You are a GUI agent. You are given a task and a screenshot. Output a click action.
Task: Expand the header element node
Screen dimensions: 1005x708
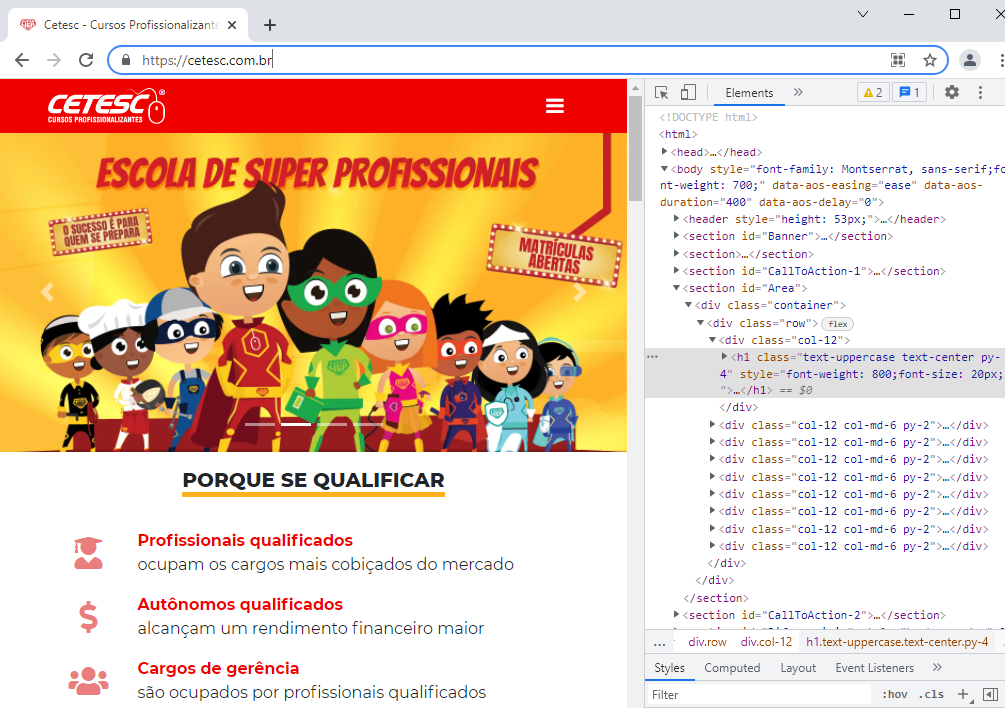click(x=676, y=219)
